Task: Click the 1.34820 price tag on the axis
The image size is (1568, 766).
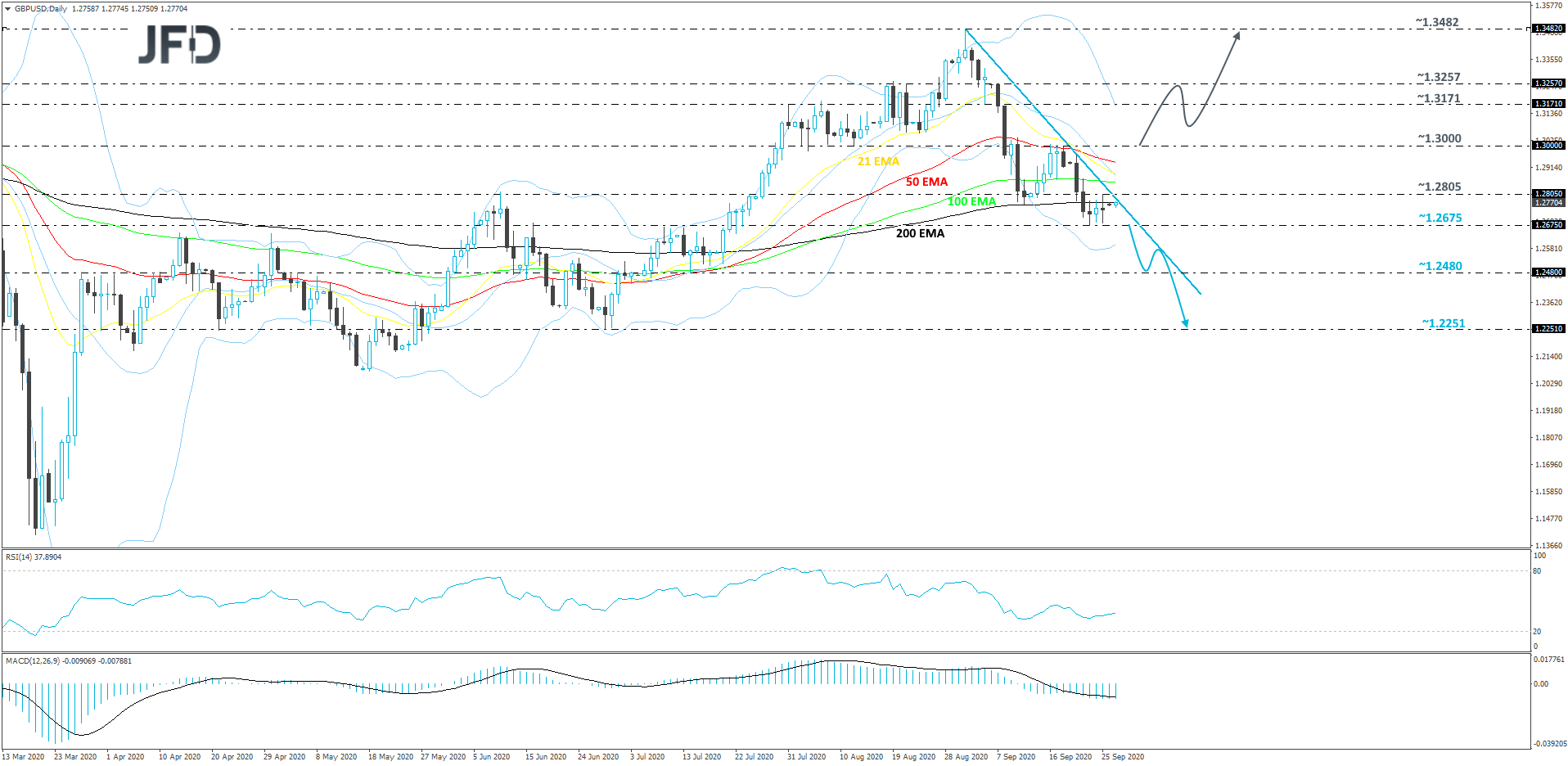Action: [1548, 29]
